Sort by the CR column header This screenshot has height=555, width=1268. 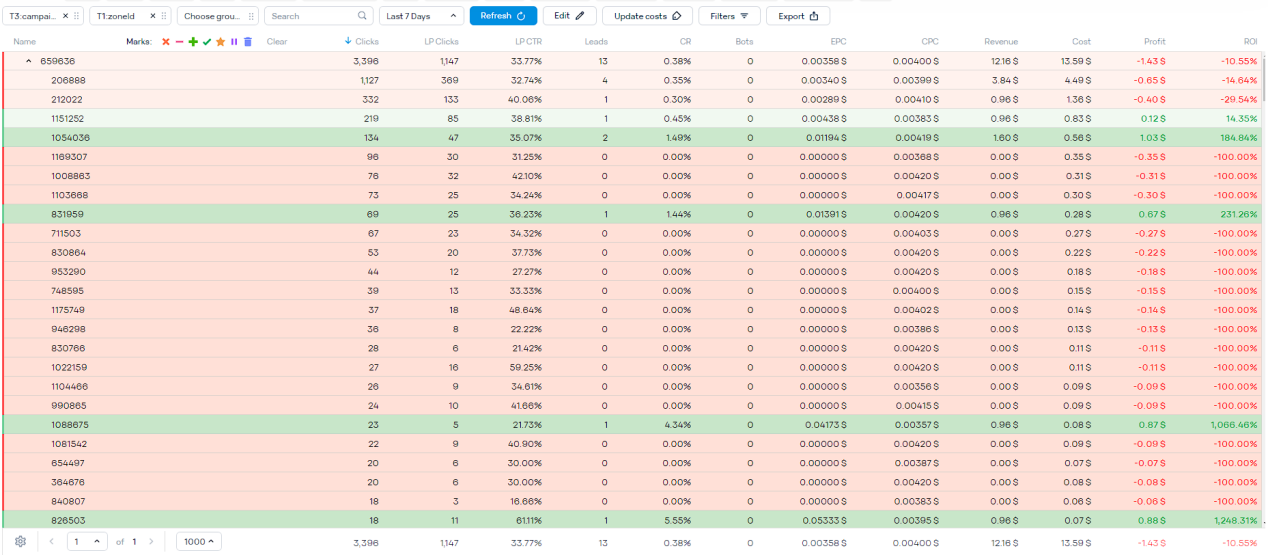click(x=685, y=42)
